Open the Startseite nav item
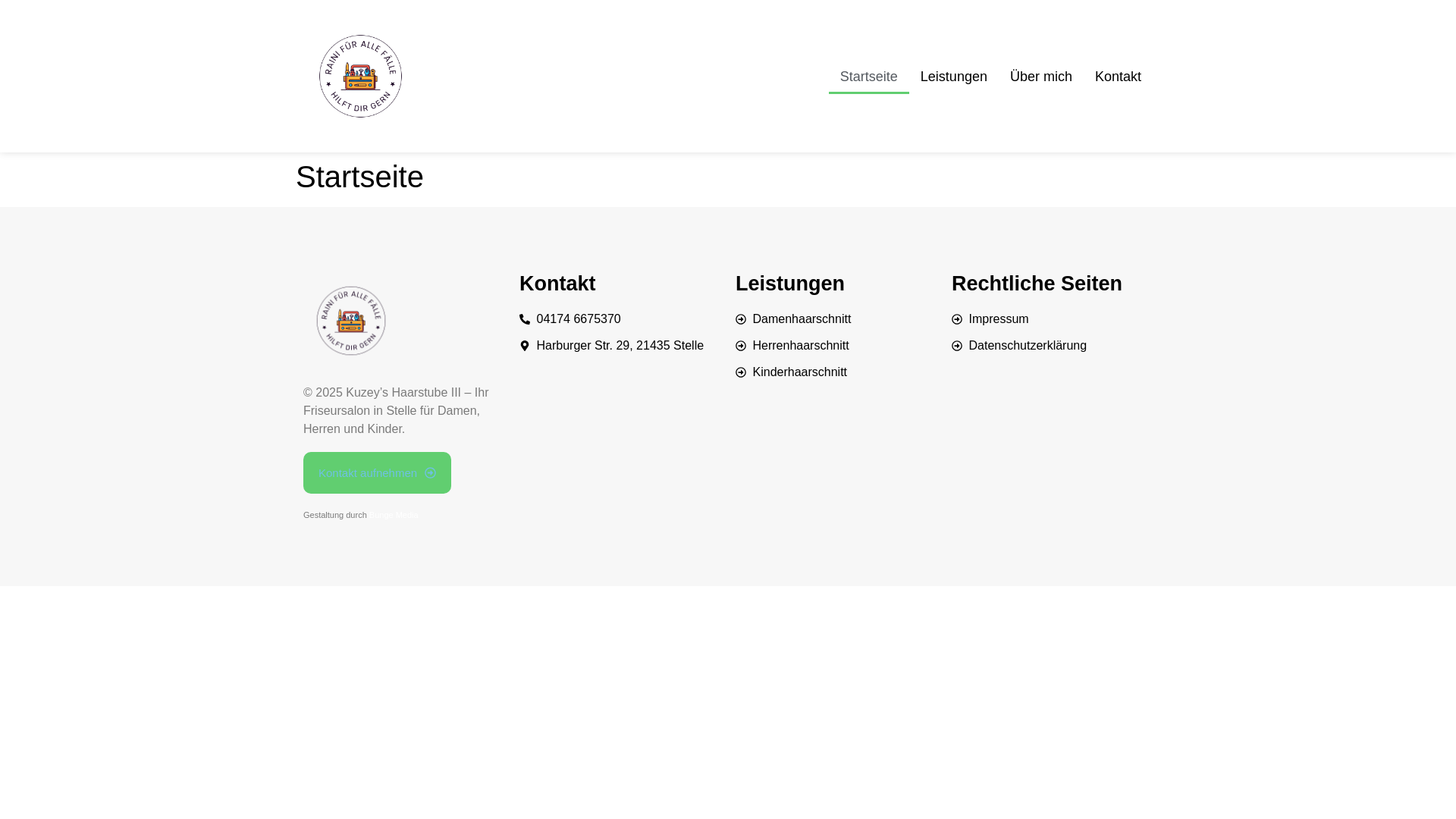1456x819 pixels. pyautogui.click(x=868, y=77)
